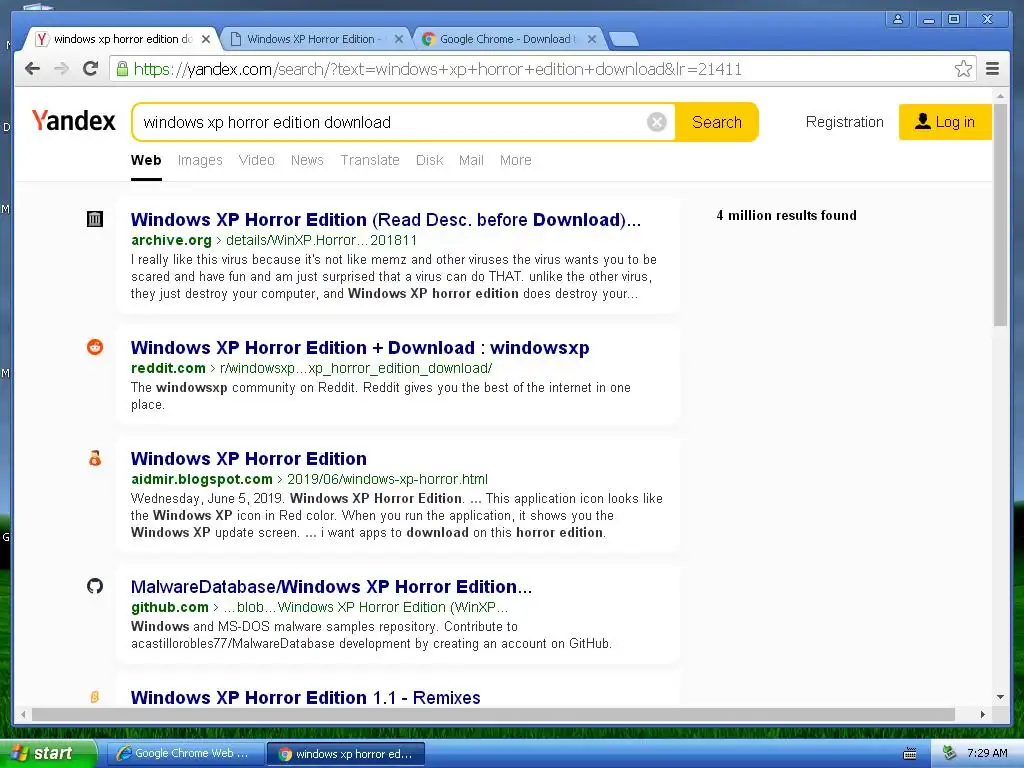1024x768 pixels.
Task: Switch to Video search results
Action: [x=257, y=160]
